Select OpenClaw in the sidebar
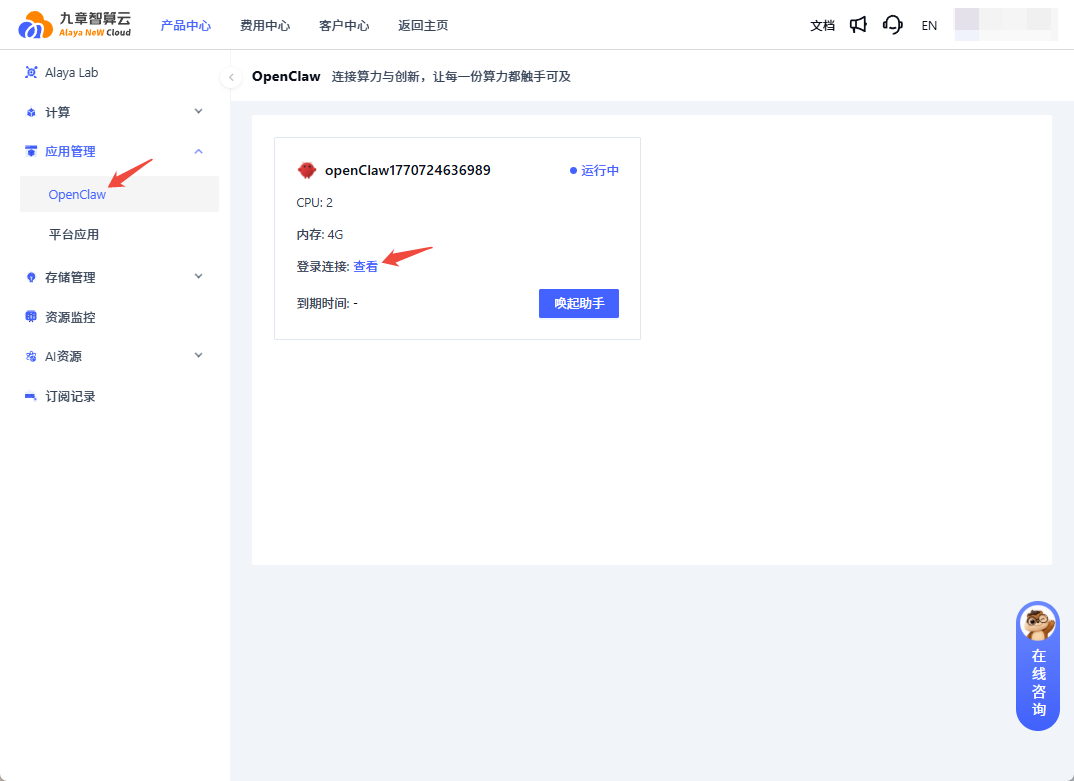The image size is (1074, 781). [x=119, y=194]
